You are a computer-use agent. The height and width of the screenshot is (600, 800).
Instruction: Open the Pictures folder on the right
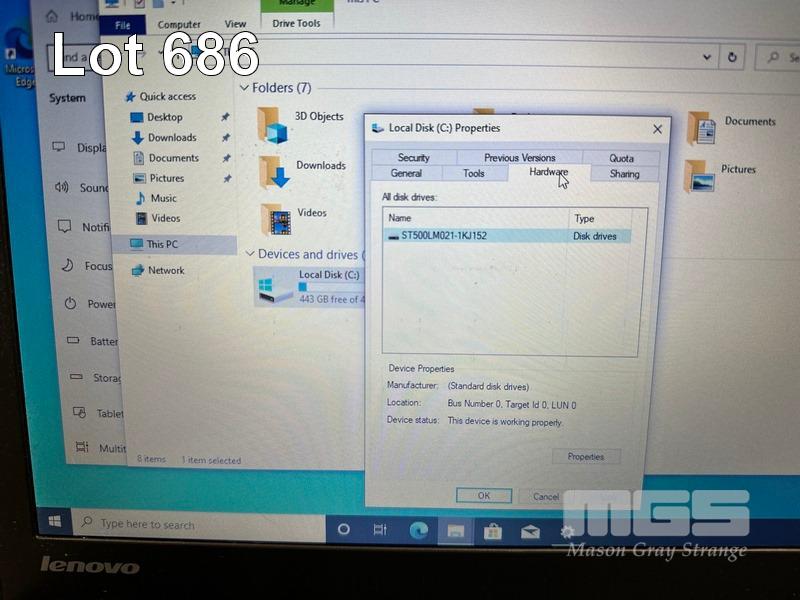coord(699,175)
